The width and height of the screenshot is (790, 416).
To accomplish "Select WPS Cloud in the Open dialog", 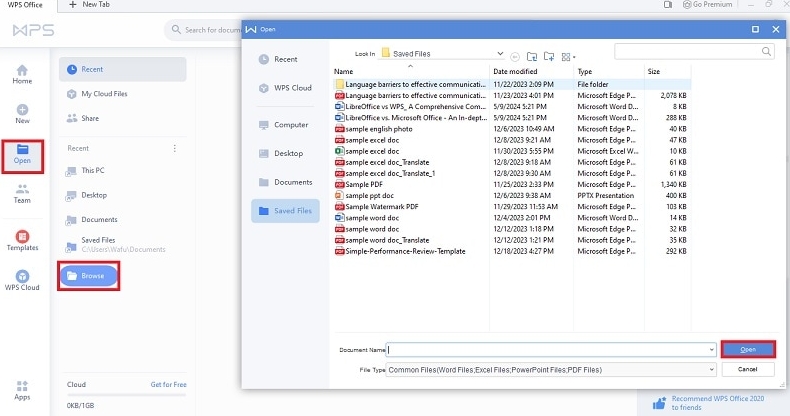I will (285, 88).
